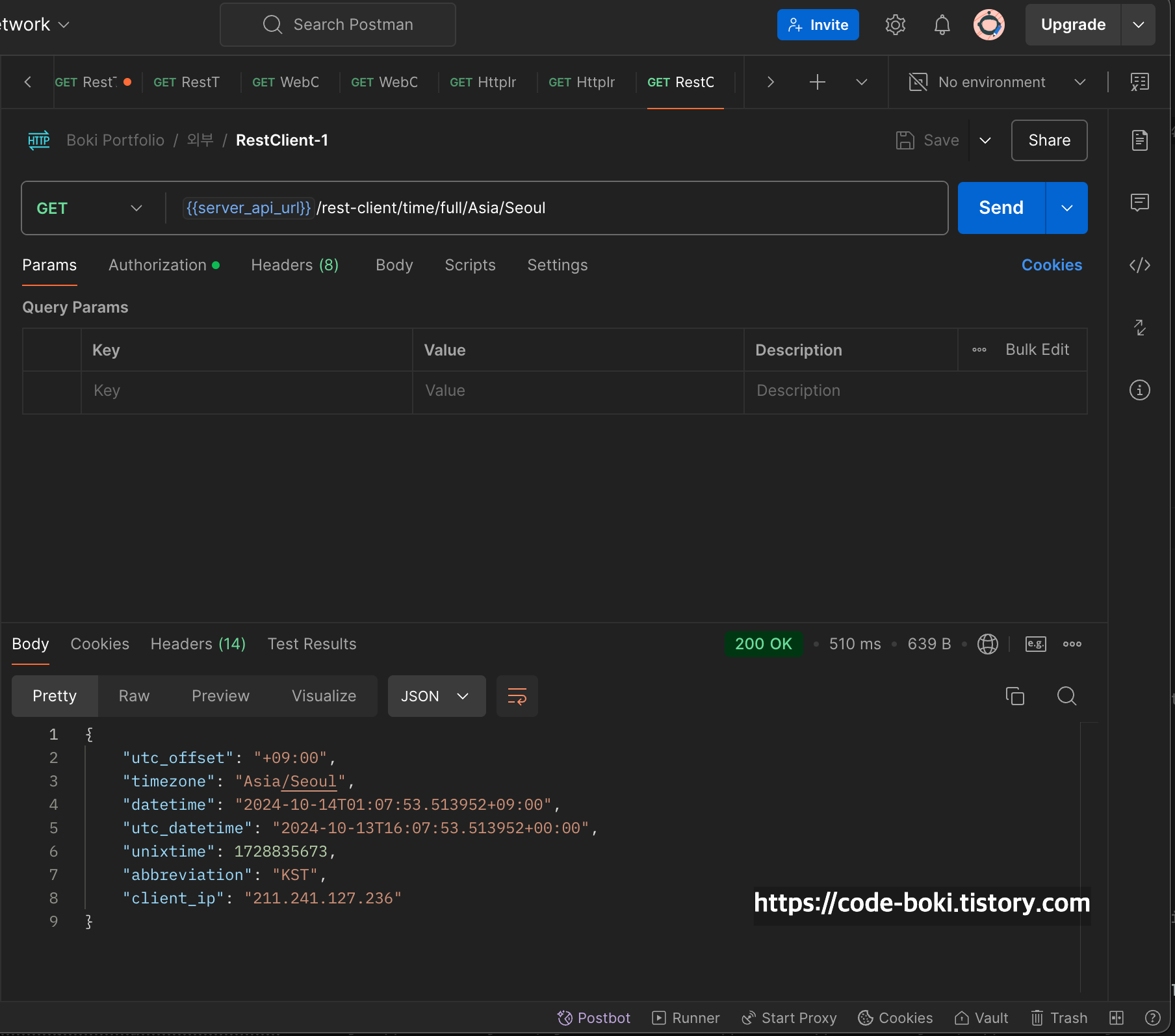The width and height of the screenshot is (1175, 1036).
Task: Open the query params column options menu
Action: 979,350
